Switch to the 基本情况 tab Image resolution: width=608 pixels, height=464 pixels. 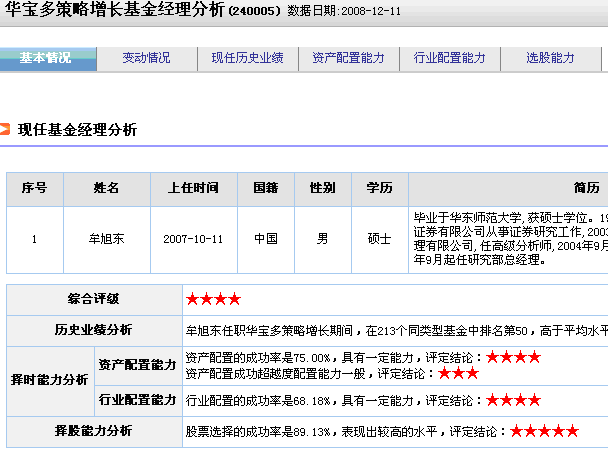coord(47,58)
